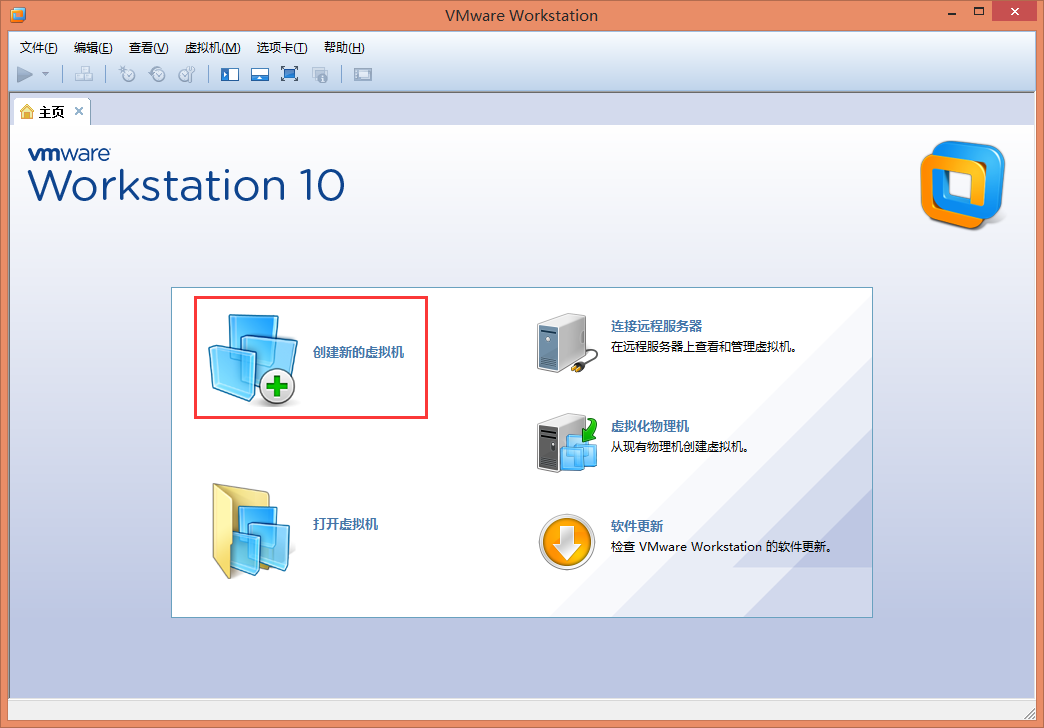Click the window resize grip corner
The image size is (1044, 728).
coord(1029,713)
